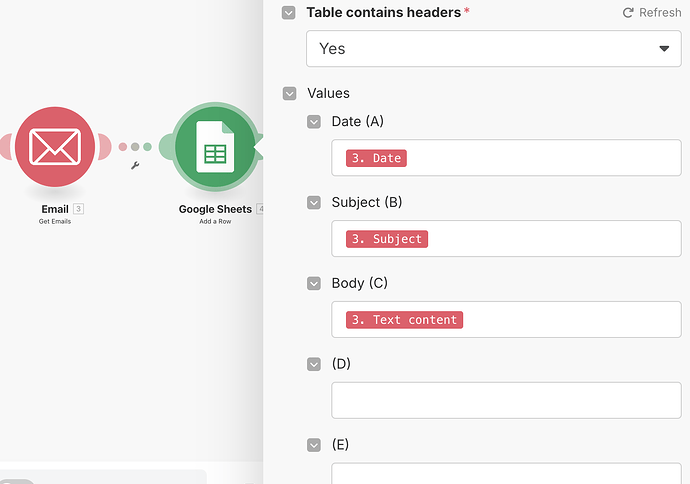Toggle the (D) column checkbox
Image resolution: width=690 pixels, height=484 pixels.
314,364
